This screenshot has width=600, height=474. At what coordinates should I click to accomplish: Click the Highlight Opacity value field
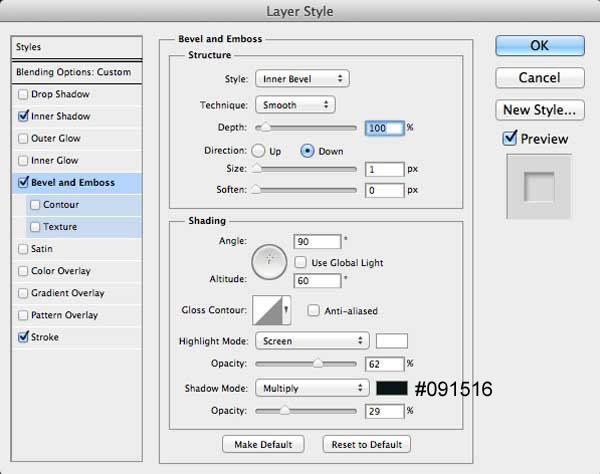[x=385, y=364]
